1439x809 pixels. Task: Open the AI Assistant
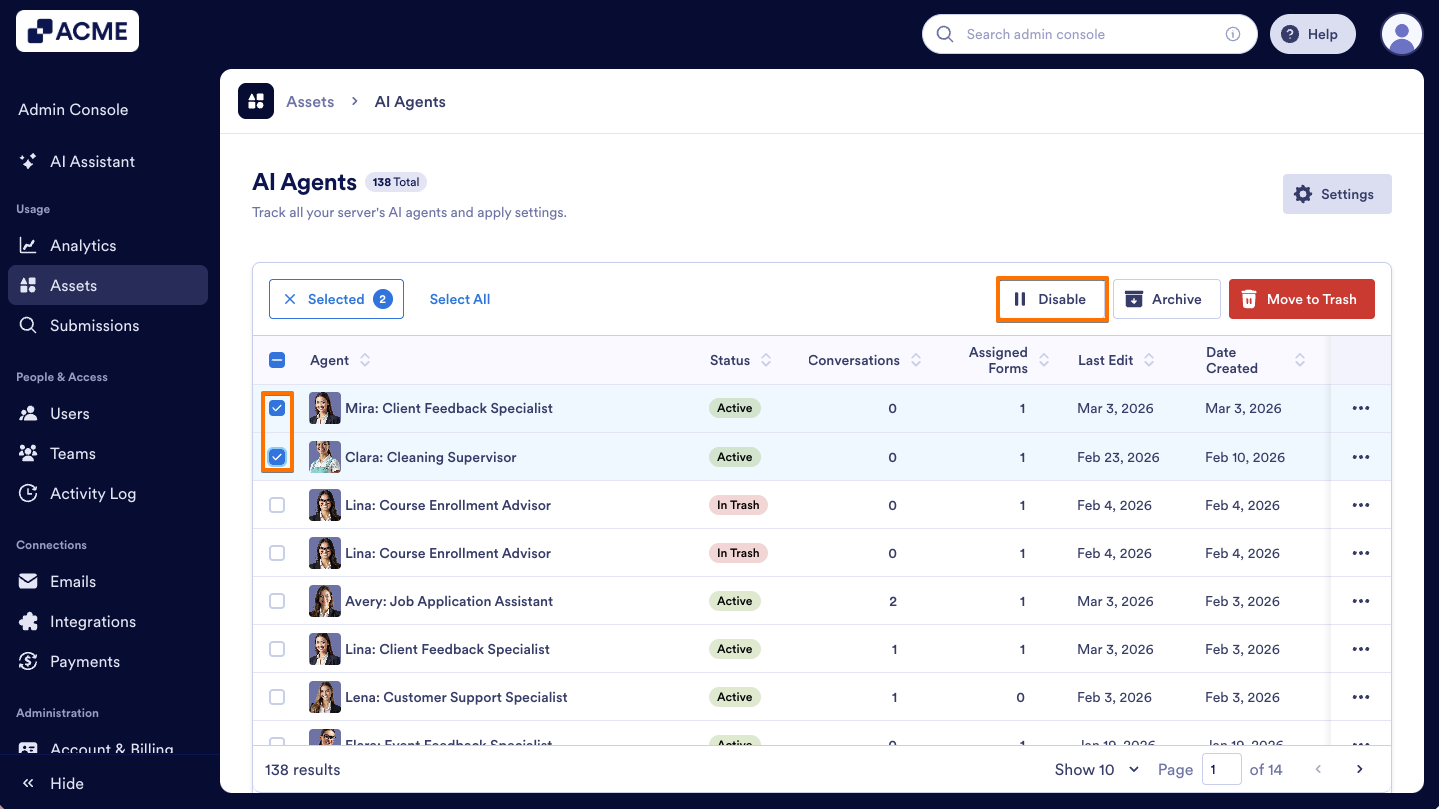pyautogui.click(x=94, y=161)
